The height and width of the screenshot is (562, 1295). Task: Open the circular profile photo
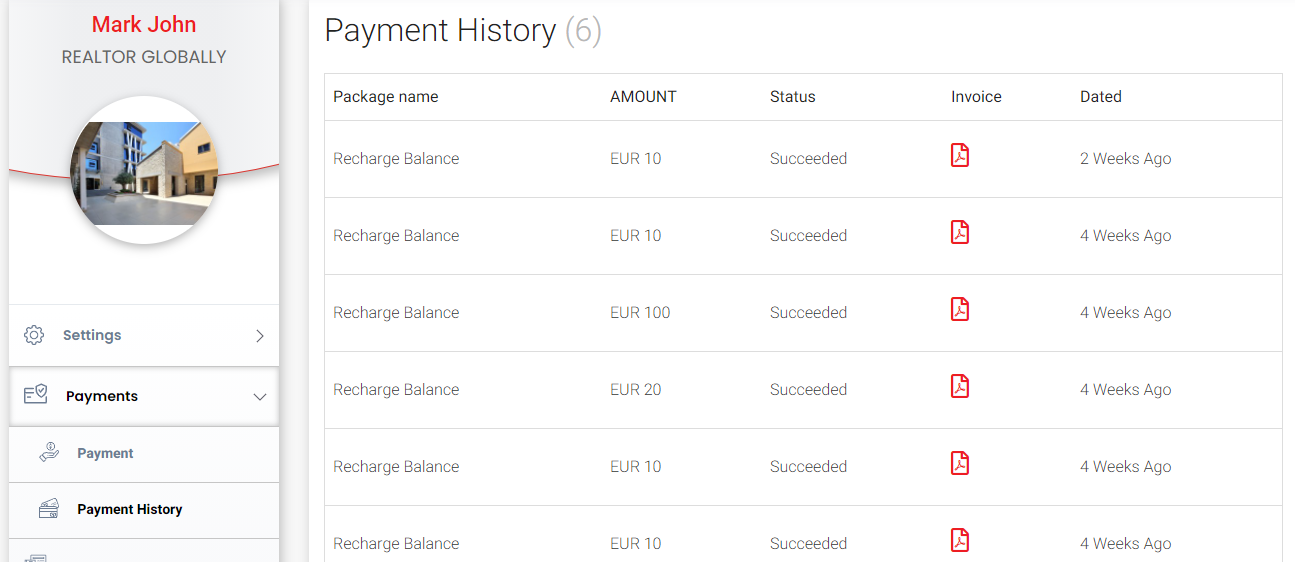[144, 170]
